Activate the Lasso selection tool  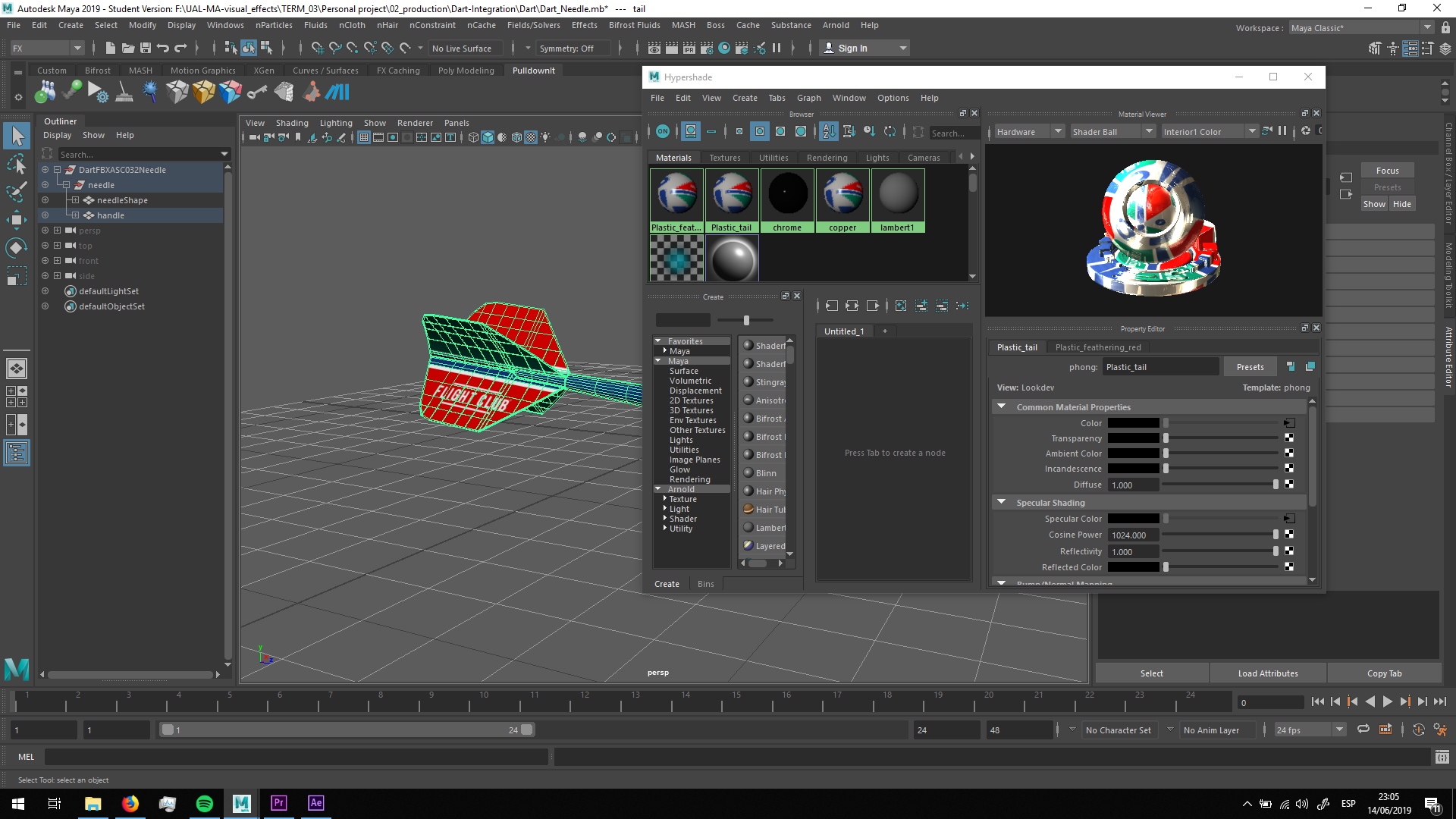tap(17, 165)
